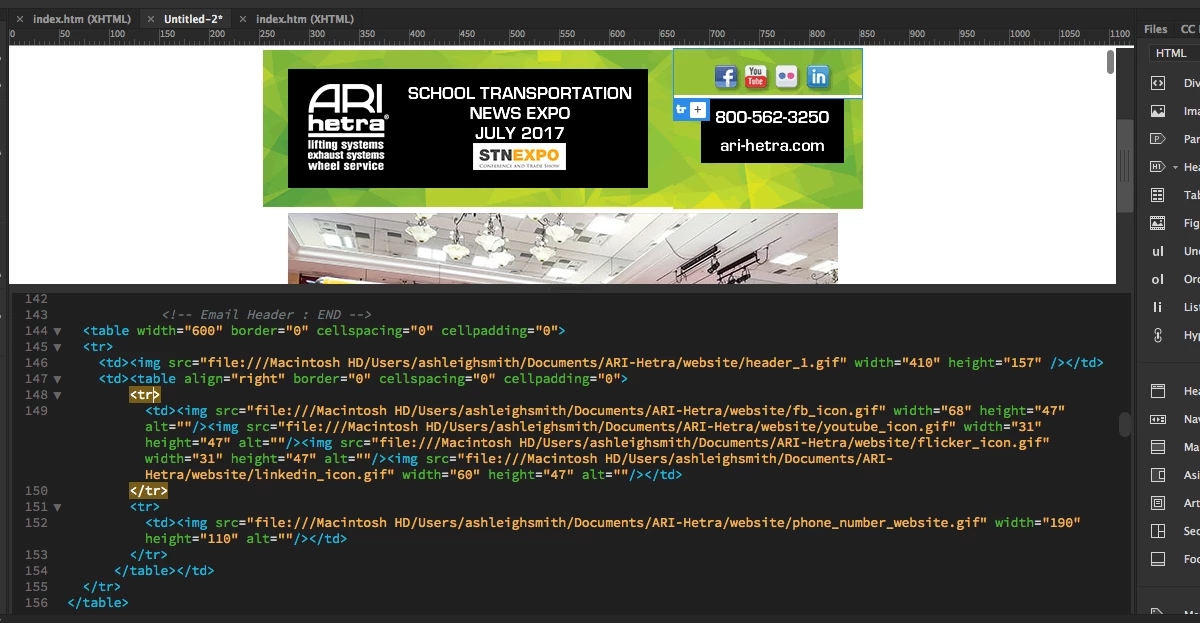Select the LinkedIn icon in design view
Image resolution: width=1200 pixels, height=623 pixels.
[x=818, y=76]
